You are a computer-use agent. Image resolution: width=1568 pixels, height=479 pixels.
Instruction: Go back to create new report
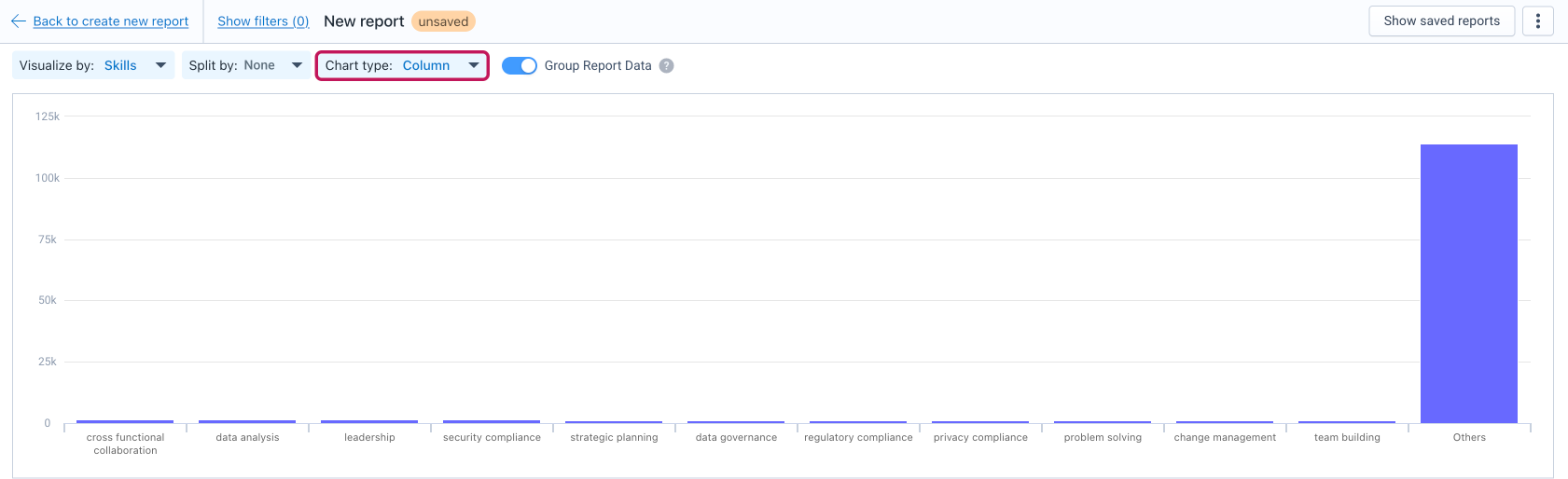point(111,21)
